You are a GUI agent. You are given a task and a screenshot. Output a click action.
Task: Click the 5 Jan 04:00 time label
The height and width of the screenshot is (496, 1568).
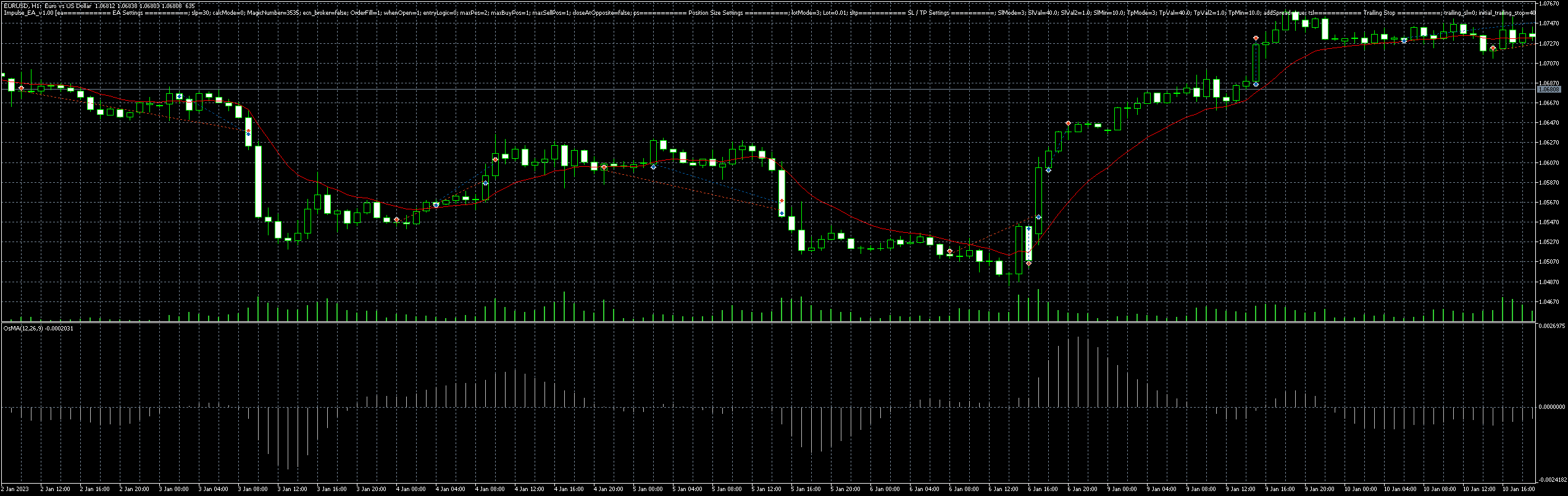(687, 489)
